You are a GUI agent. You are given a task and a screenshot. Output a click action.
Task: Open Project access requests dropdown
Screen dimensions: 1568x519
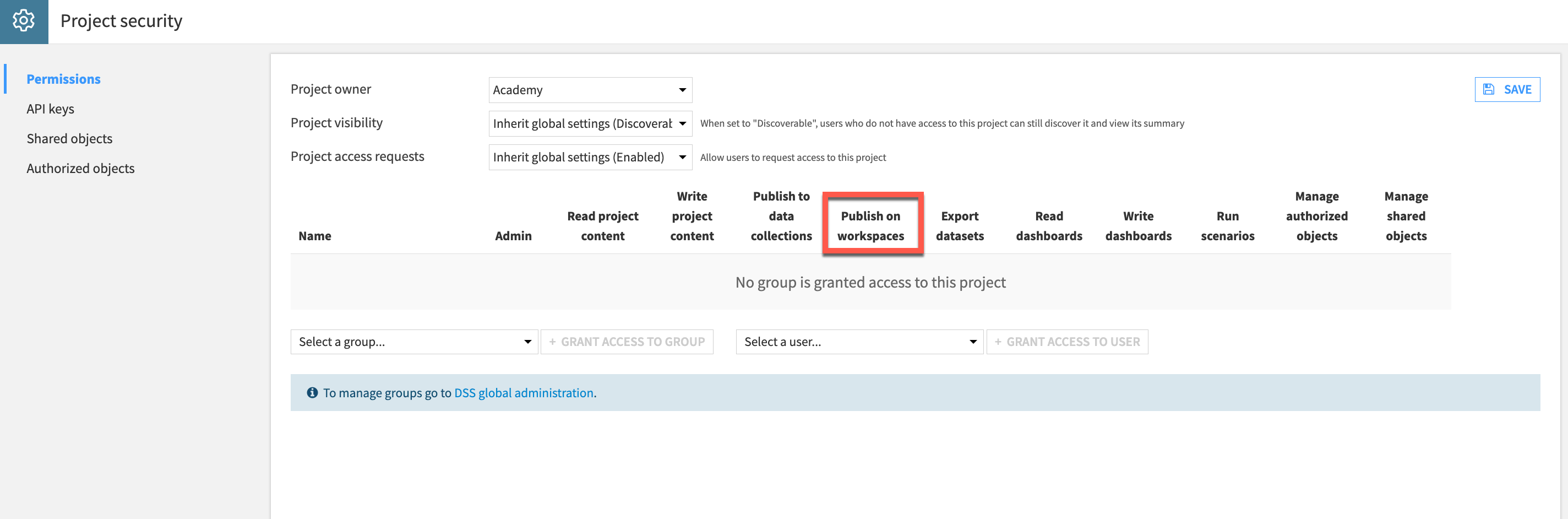point(590,157)
